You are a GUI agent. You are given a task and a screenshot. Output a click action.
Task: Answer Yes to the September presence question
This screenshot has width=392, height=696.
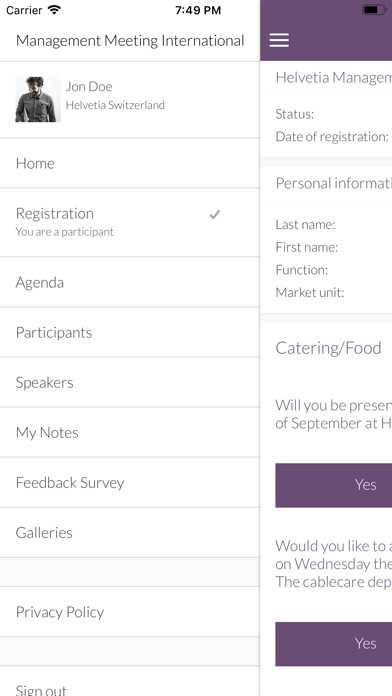point(333,485)
